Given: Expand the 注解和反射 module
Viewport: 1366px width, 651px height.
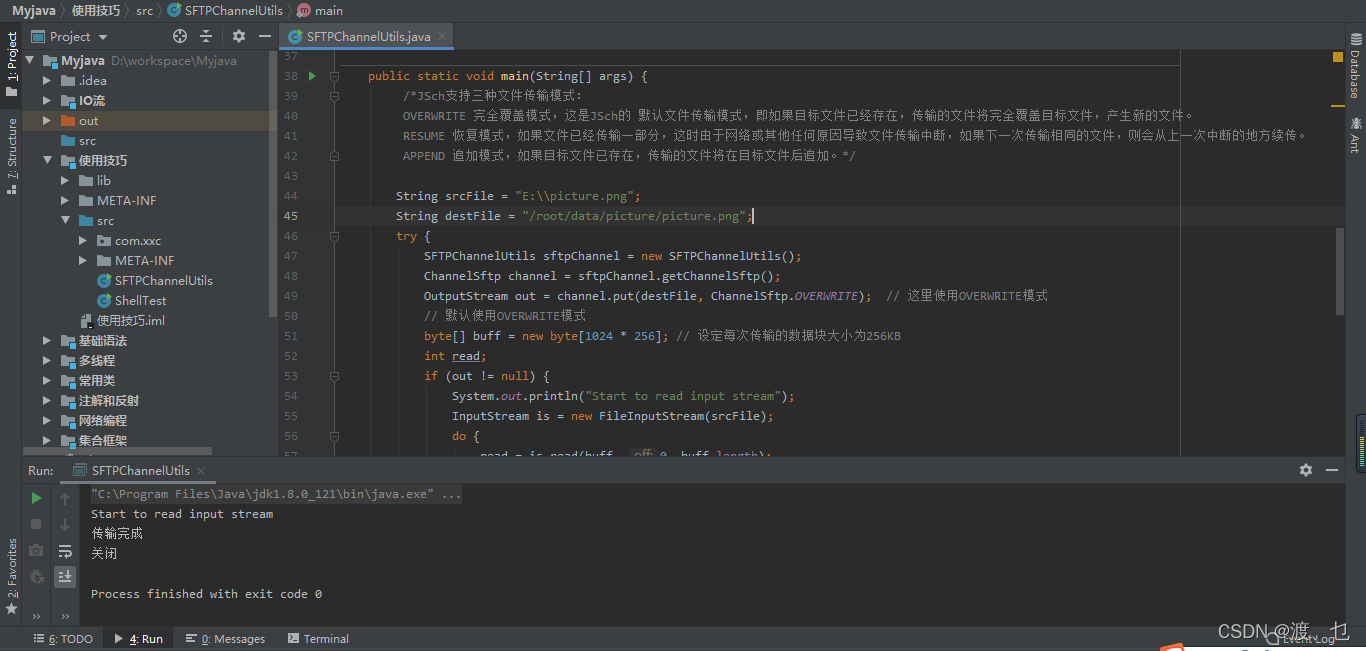Looking at the screenshot, I should (x=48, y=401).
